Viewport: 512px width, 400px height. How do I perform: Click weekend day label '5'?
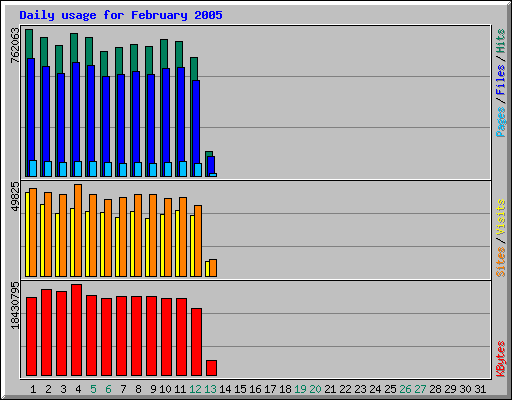(93, 389)
